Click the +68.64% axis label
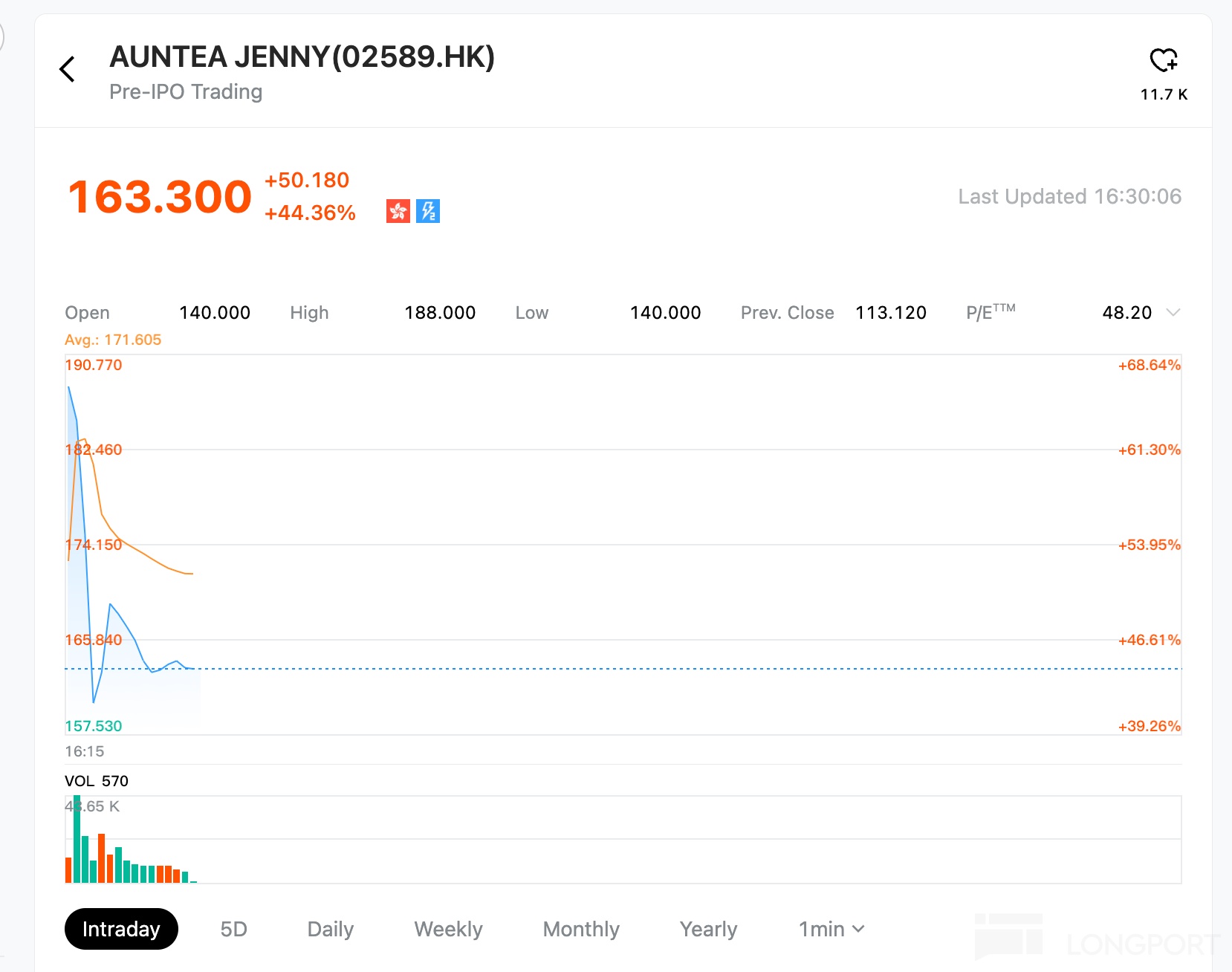Image resolution: width=1232 pixels, height=972 pixels. (1150, 365)
